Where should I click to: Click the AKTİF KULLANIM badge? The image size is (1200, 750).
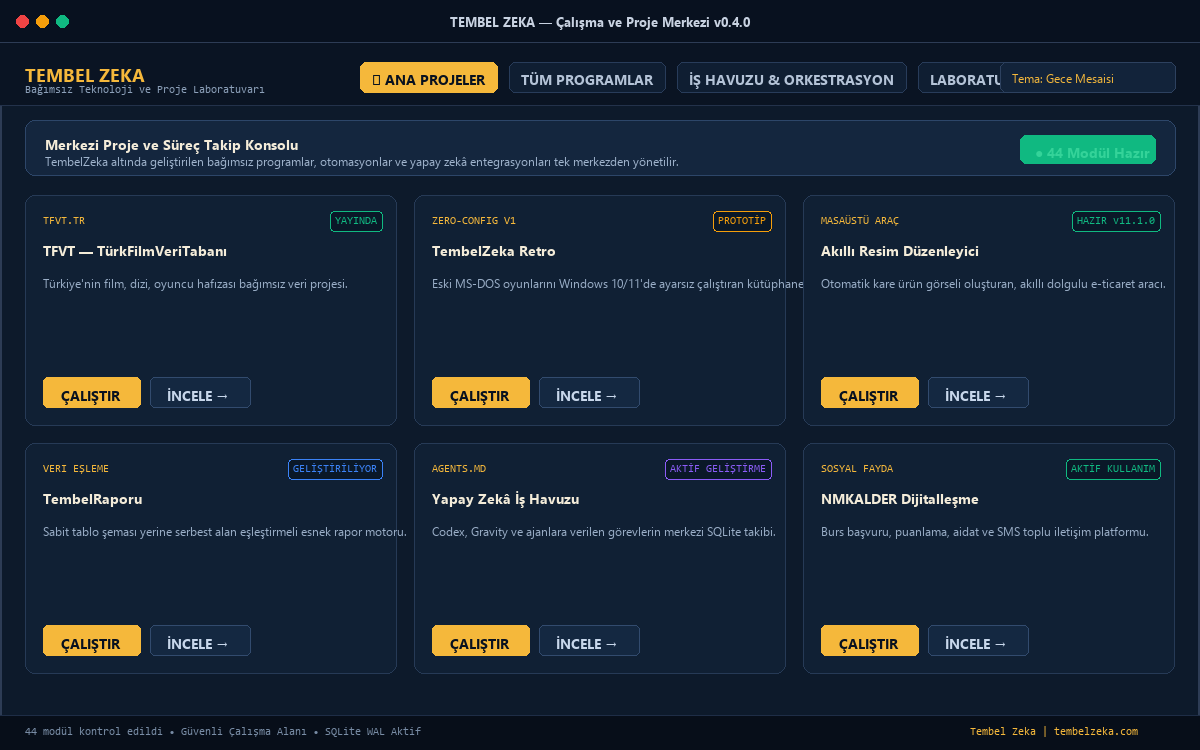coord(1113,469)
